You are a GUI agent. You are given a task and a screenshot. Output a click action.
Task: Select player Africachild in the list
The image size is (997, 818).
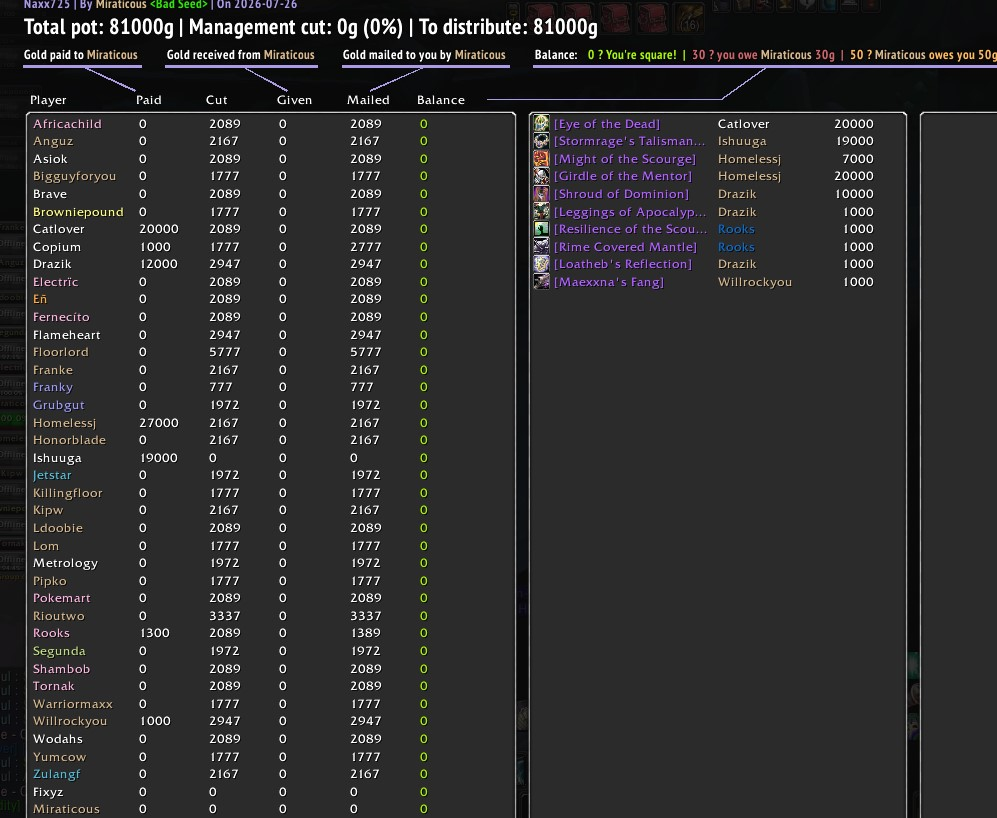[67, 124]
